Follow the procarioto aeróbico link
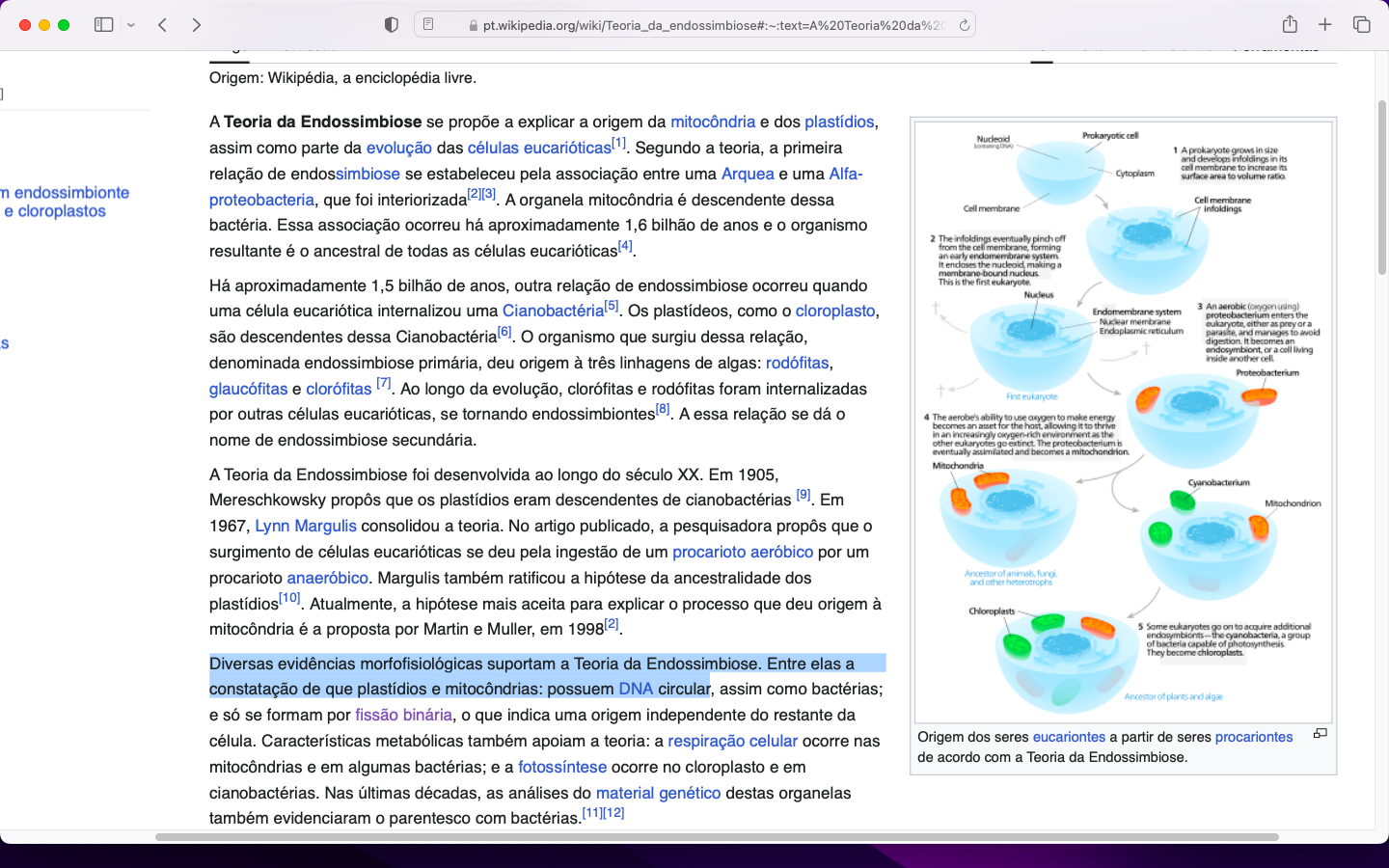 pyautogui.click(x=743, y=552)
